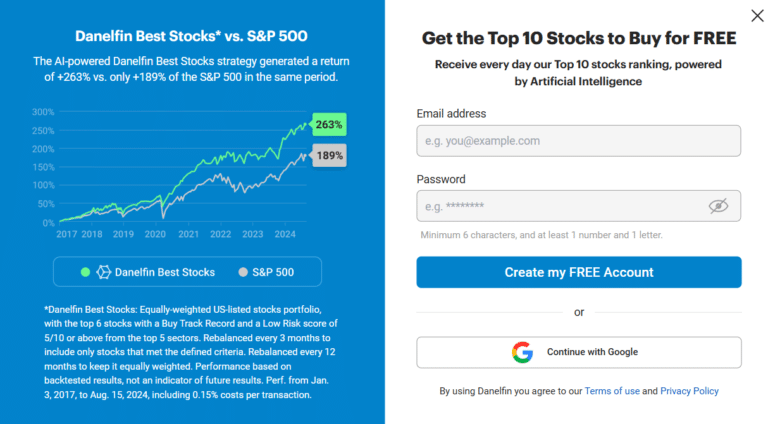
Task: Click the Danelfin logo icon in the legend
Action: pyautogui.click(x=103, y=272)
